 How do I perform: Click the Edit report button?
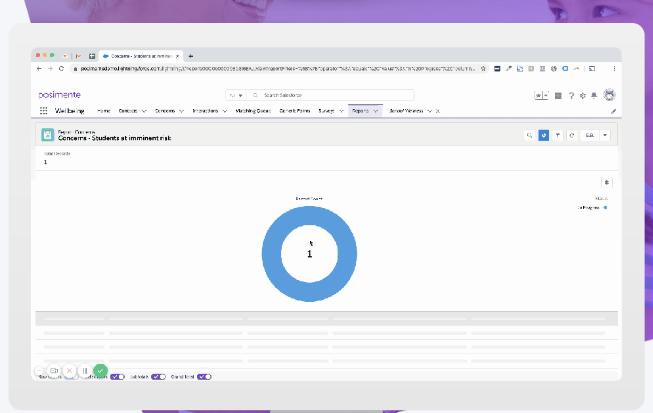(x=589, y=134)
